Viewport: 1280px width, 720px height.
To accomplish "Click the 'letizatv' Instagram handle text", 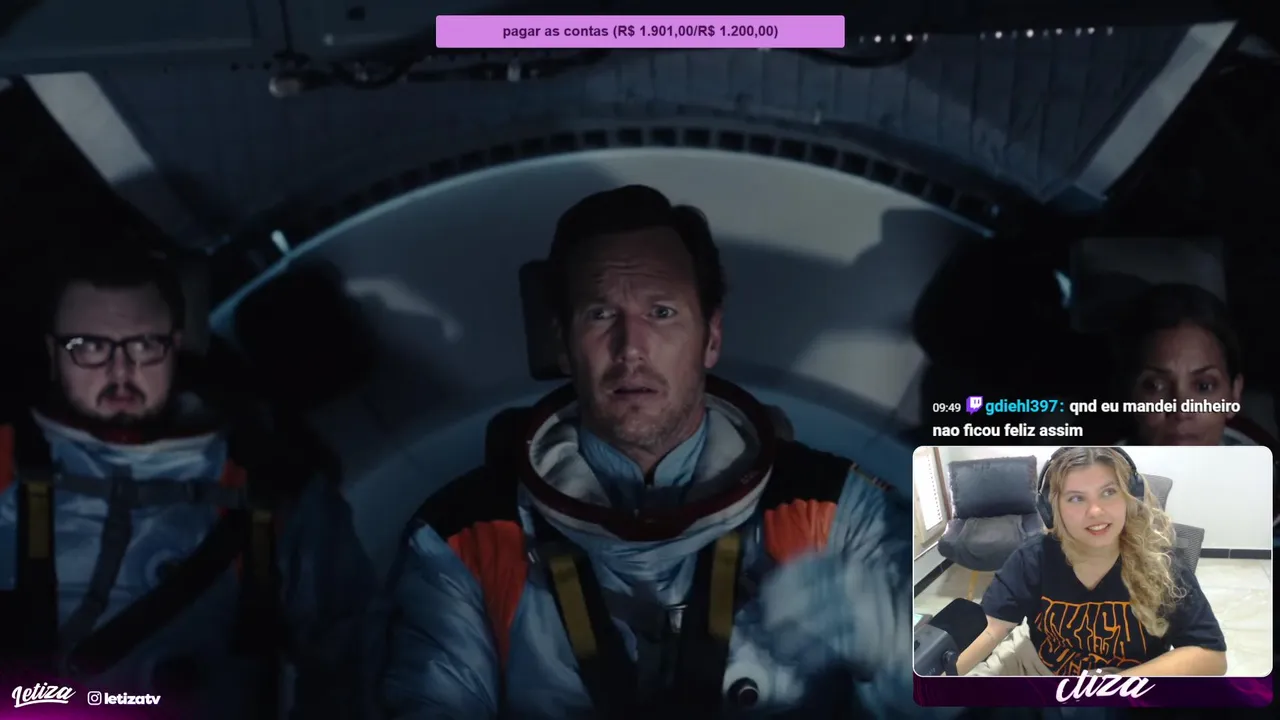I will [132, 698].
